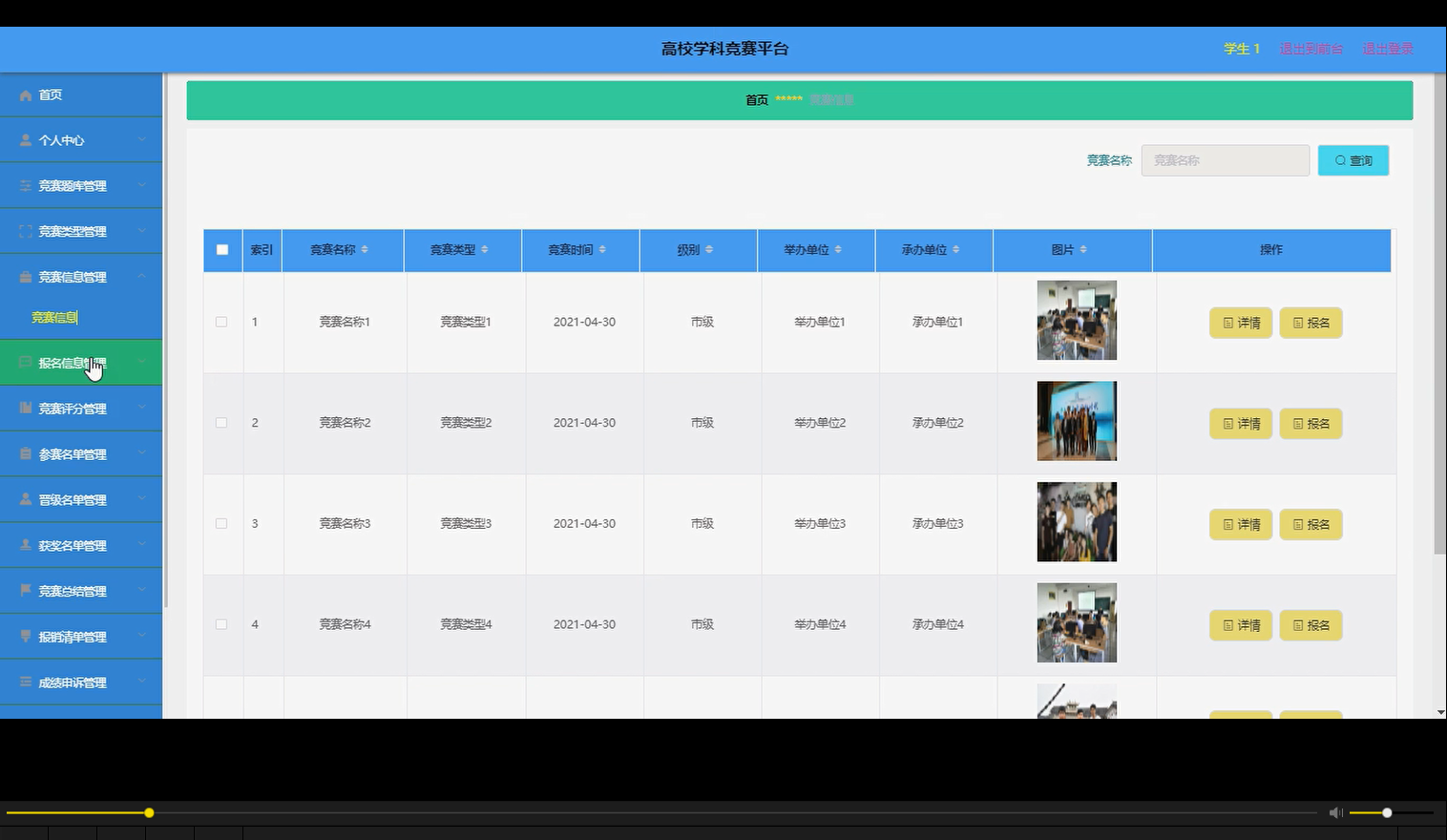The image size is (1447, 840).
Task: Click the 退出到前台 link
Action: point(1311,49)
